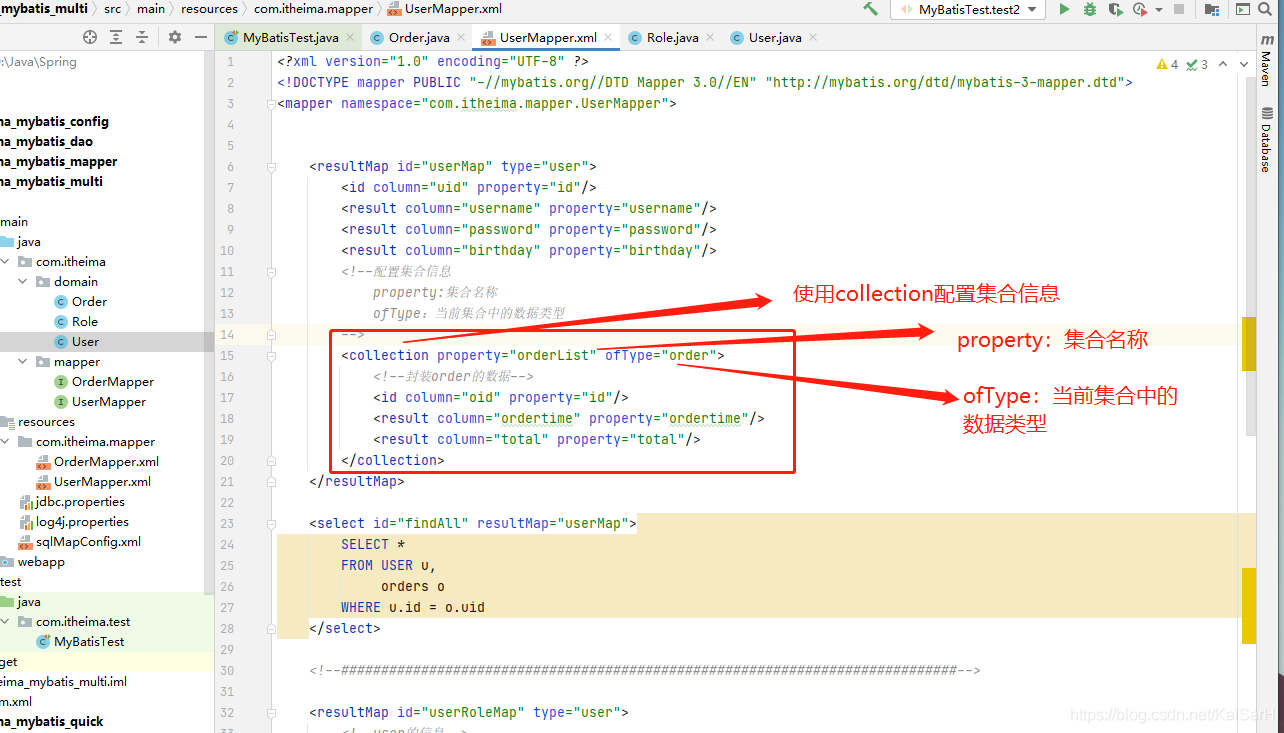Image resolution: width=1284 pixels, height=733 pixels.
Task: Click the locate opened file target icon
Action: (90, 37)
